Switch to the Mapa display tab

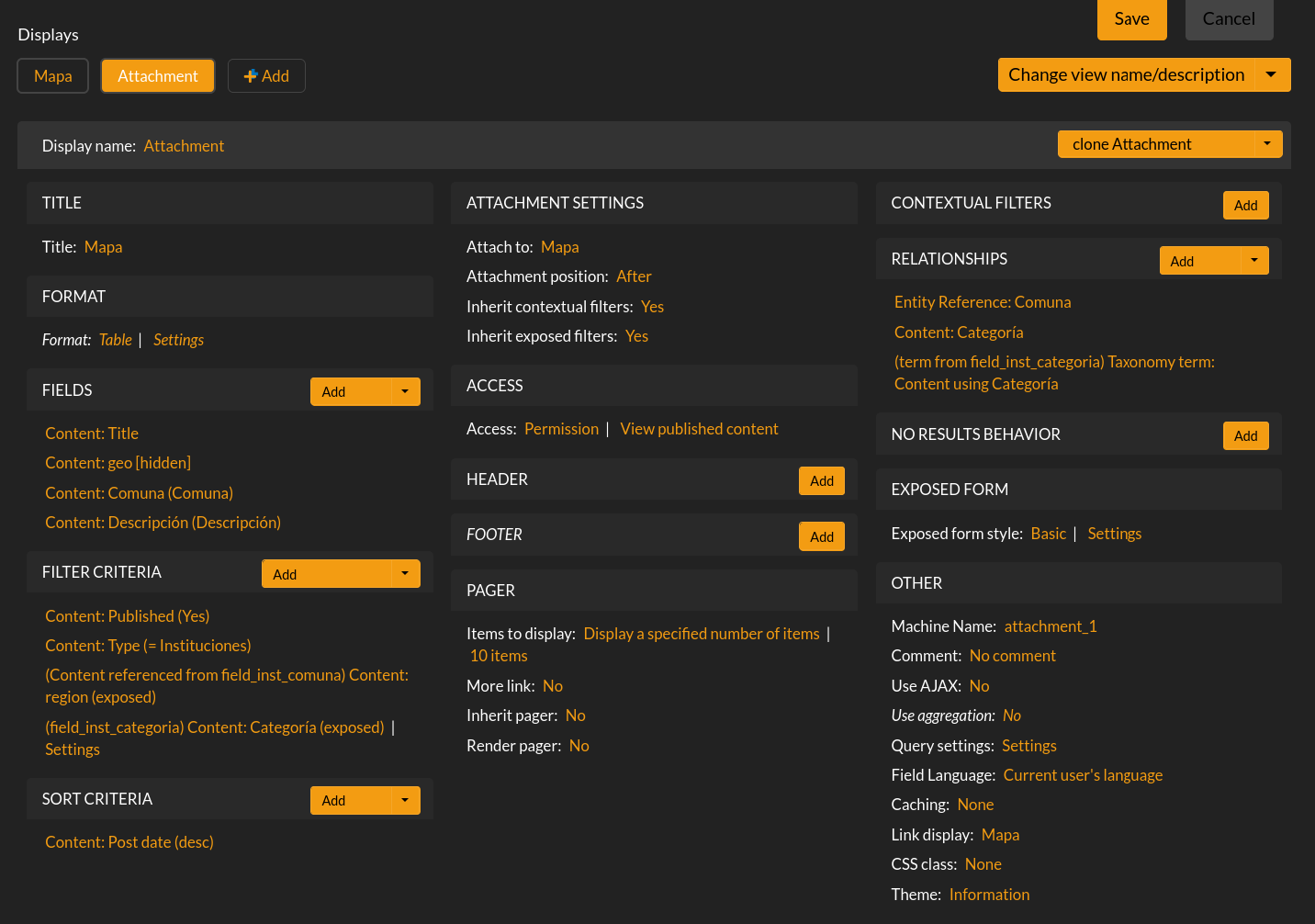53,76
